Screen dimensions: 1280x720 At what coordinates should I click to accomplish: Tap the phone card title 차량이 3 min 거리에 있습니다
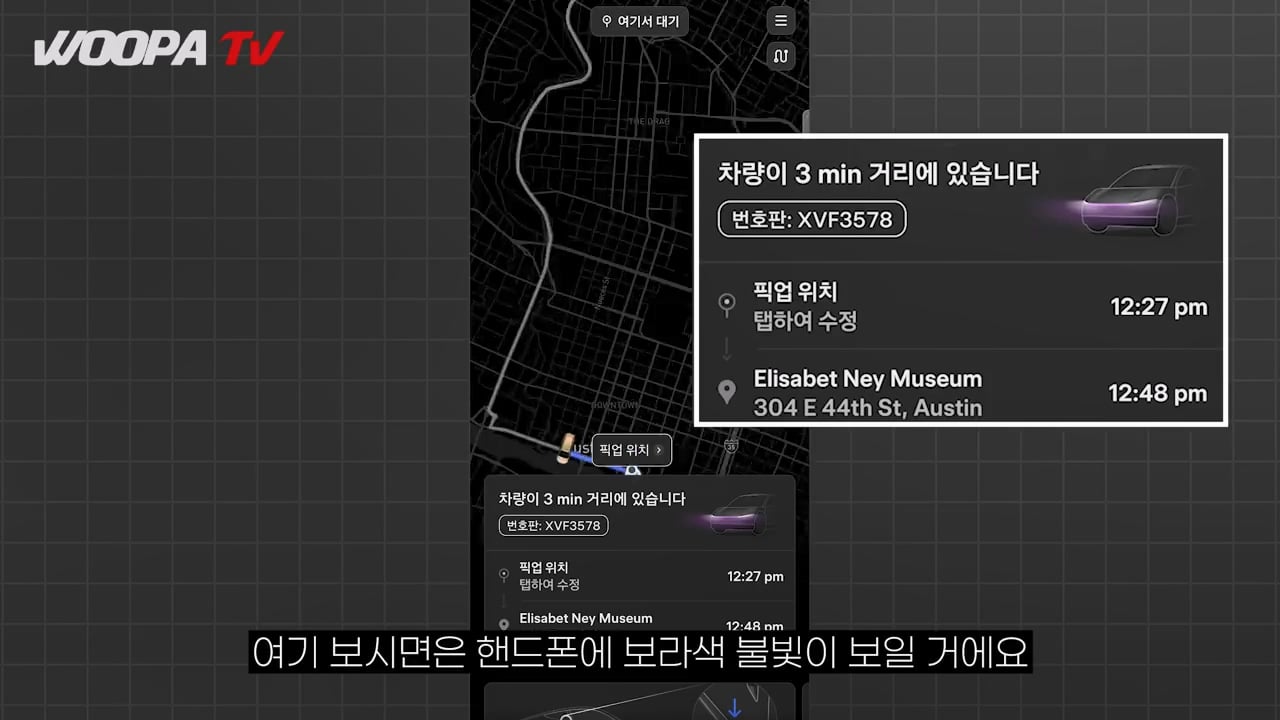592,498
